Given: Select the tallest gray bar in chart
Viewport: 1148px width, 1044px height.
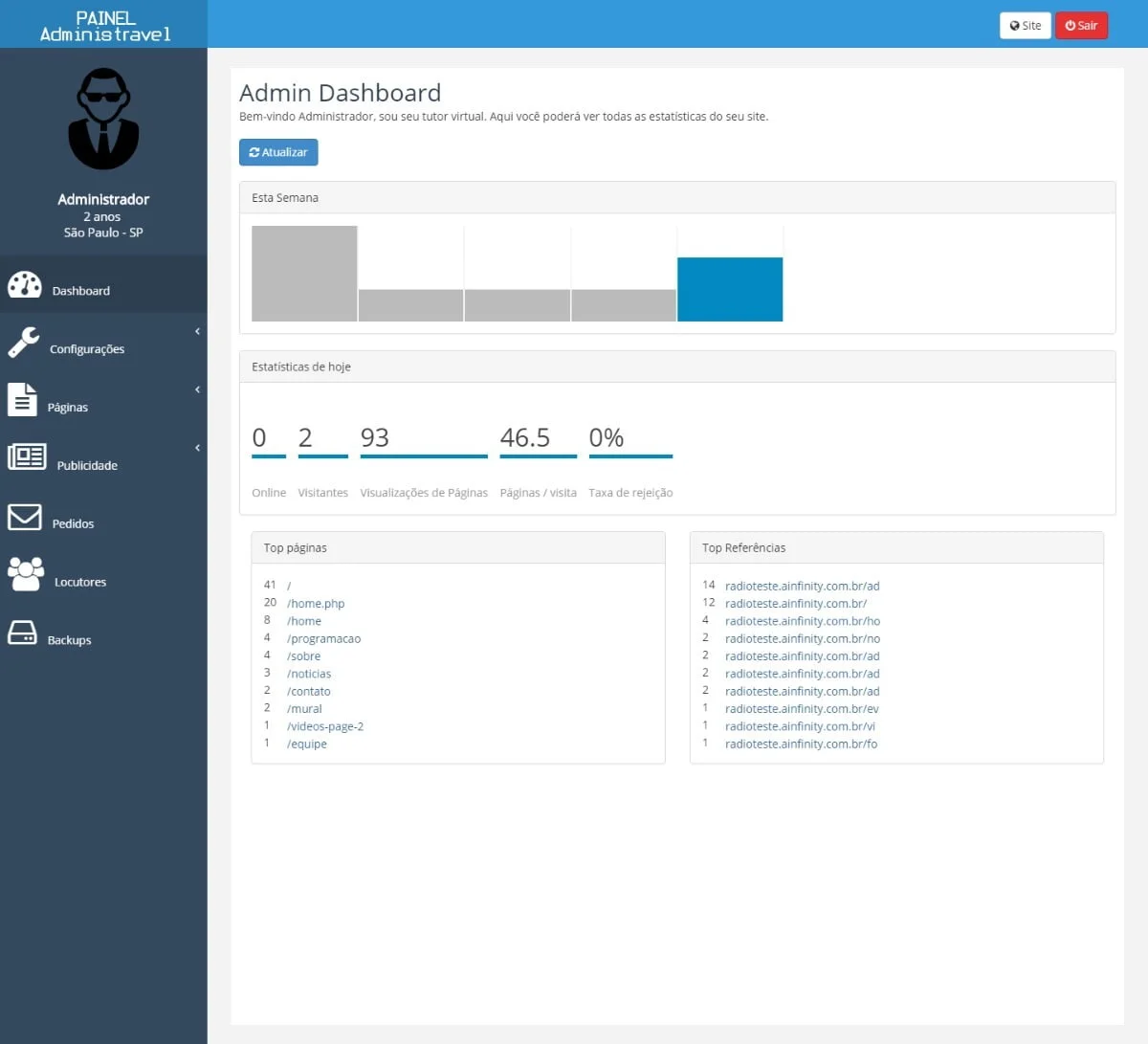Looking at the screenshot, I should [x=304, y=274].
